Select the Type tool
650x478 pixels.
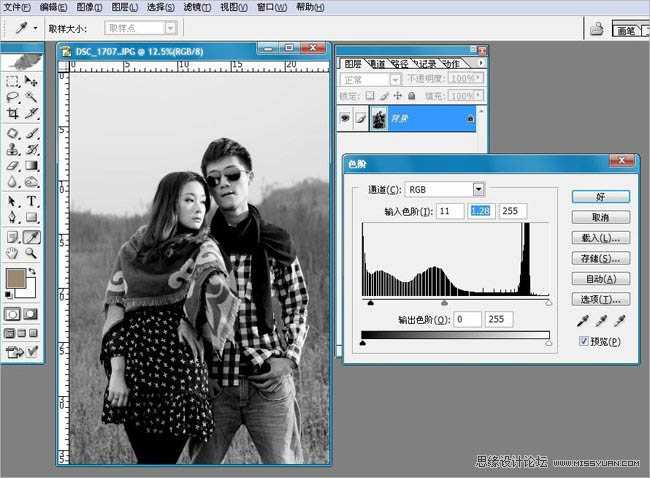[x=31, y=201]
